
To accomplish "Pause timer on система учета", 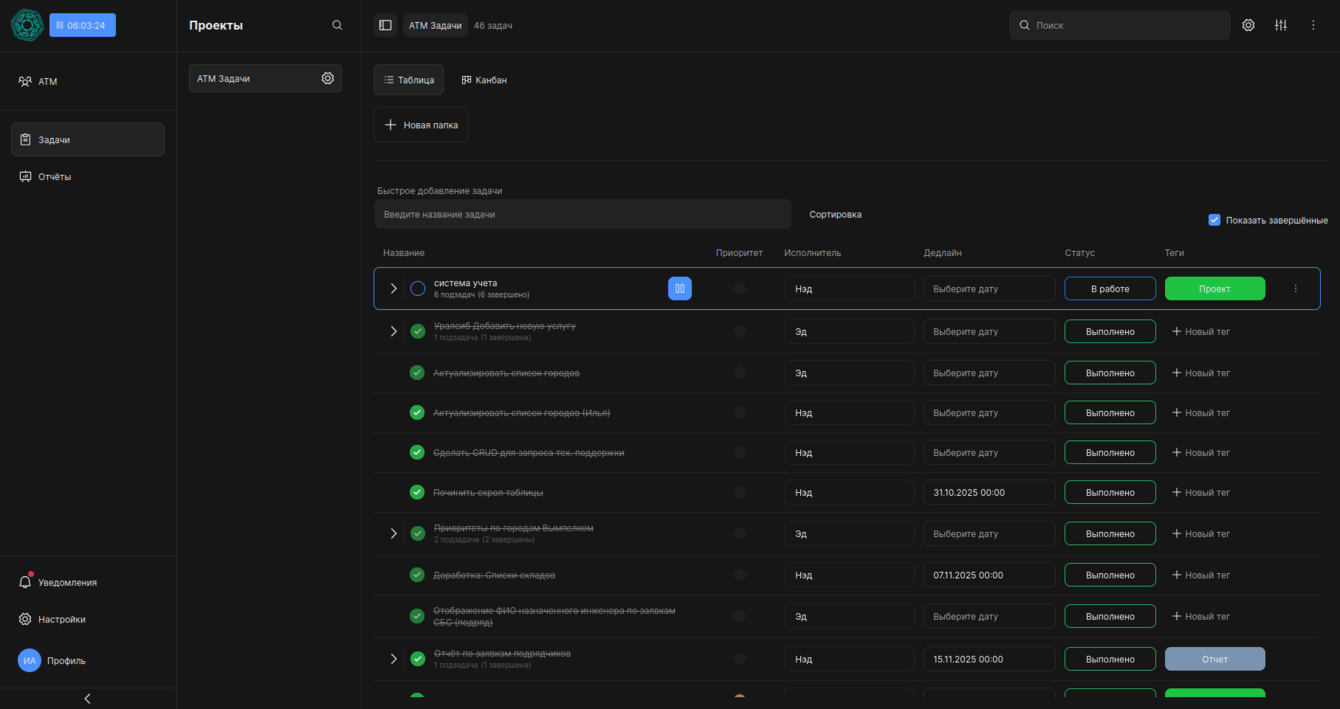I will [x=680, y=289].
